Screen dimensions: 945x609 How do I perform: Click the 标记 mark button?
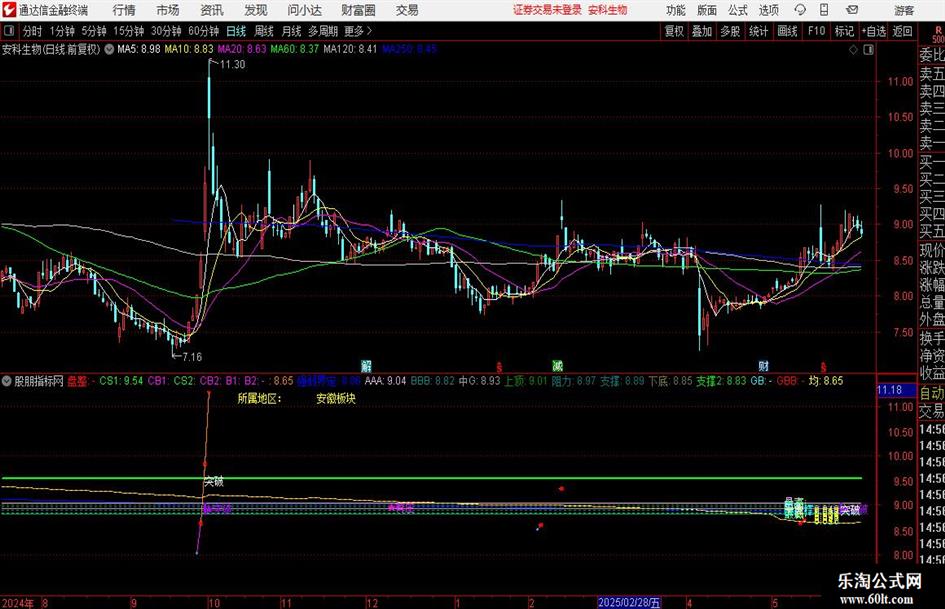(844, 31)
